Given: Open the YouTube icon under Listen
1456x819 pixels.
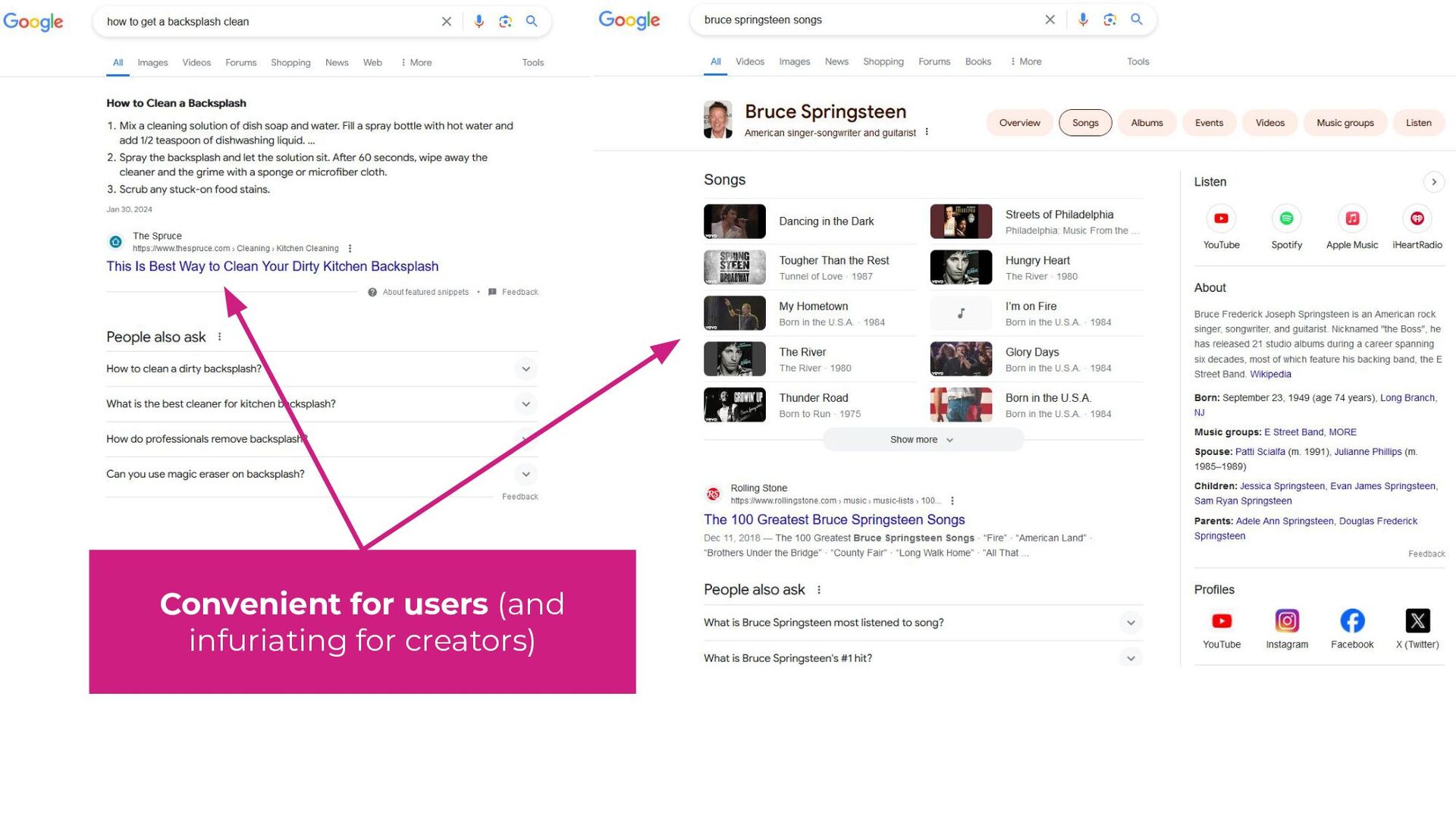Looking at the screenshot, I should 1221,218.
